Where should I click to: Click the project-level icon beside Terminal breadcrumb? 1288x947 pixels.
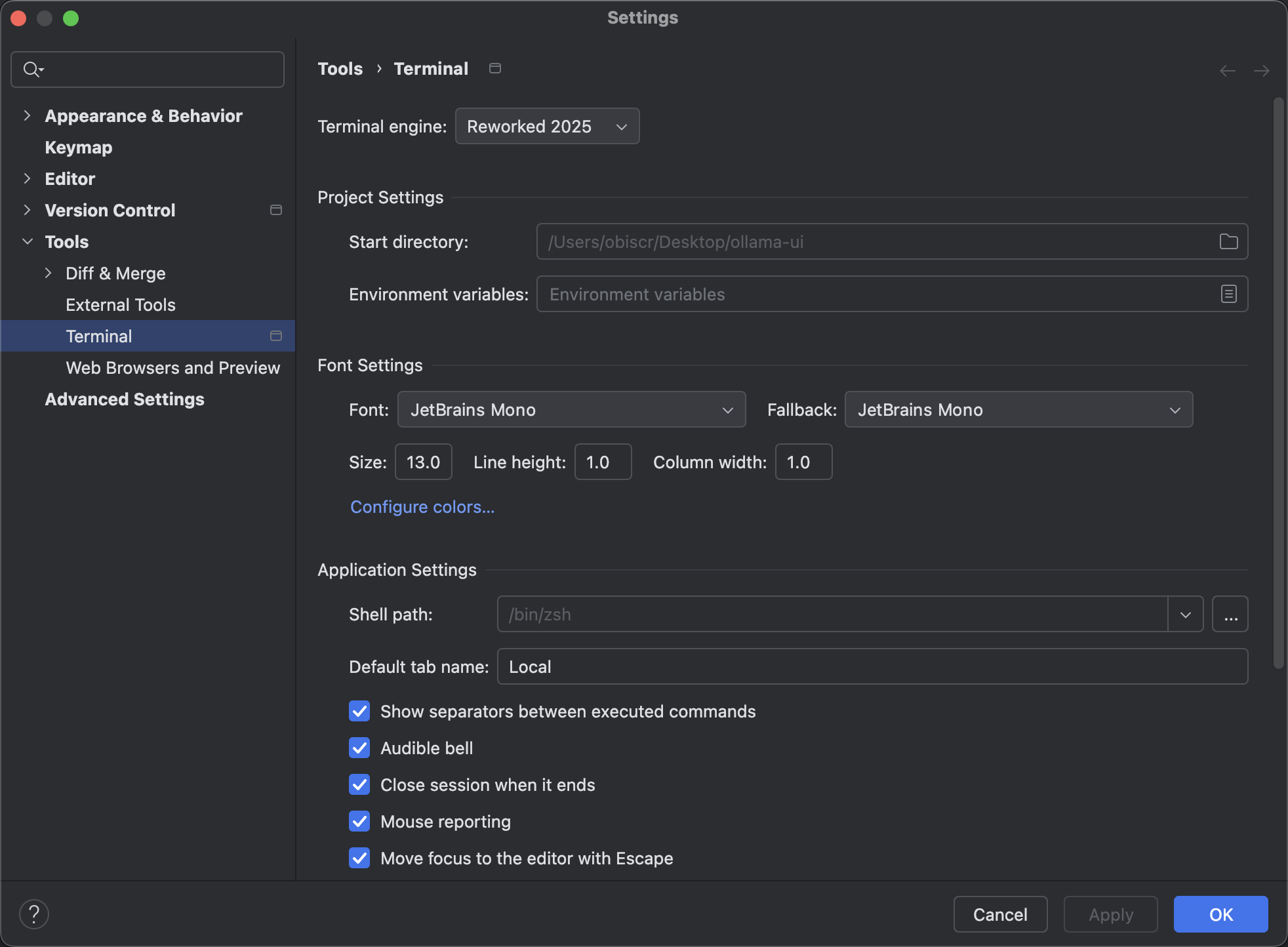click(495, 68)
